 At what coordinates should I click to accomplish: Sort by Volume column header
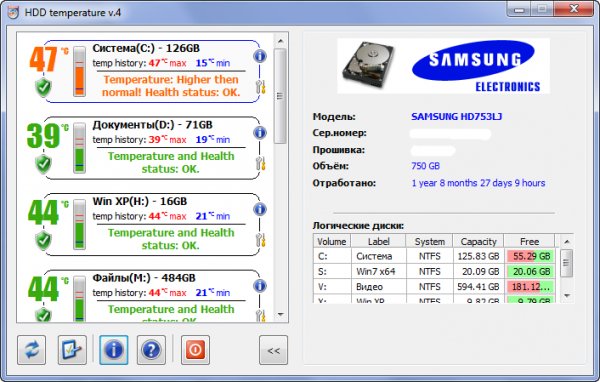pyautogui.click(x=332, y=242)
